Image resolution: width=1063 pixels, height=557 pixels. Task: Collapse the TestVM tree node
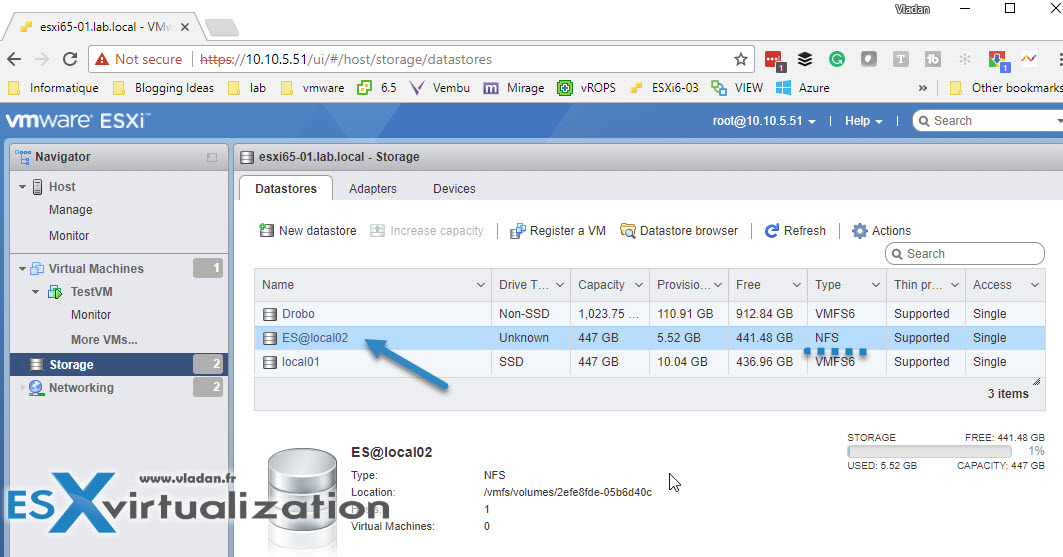36,292
